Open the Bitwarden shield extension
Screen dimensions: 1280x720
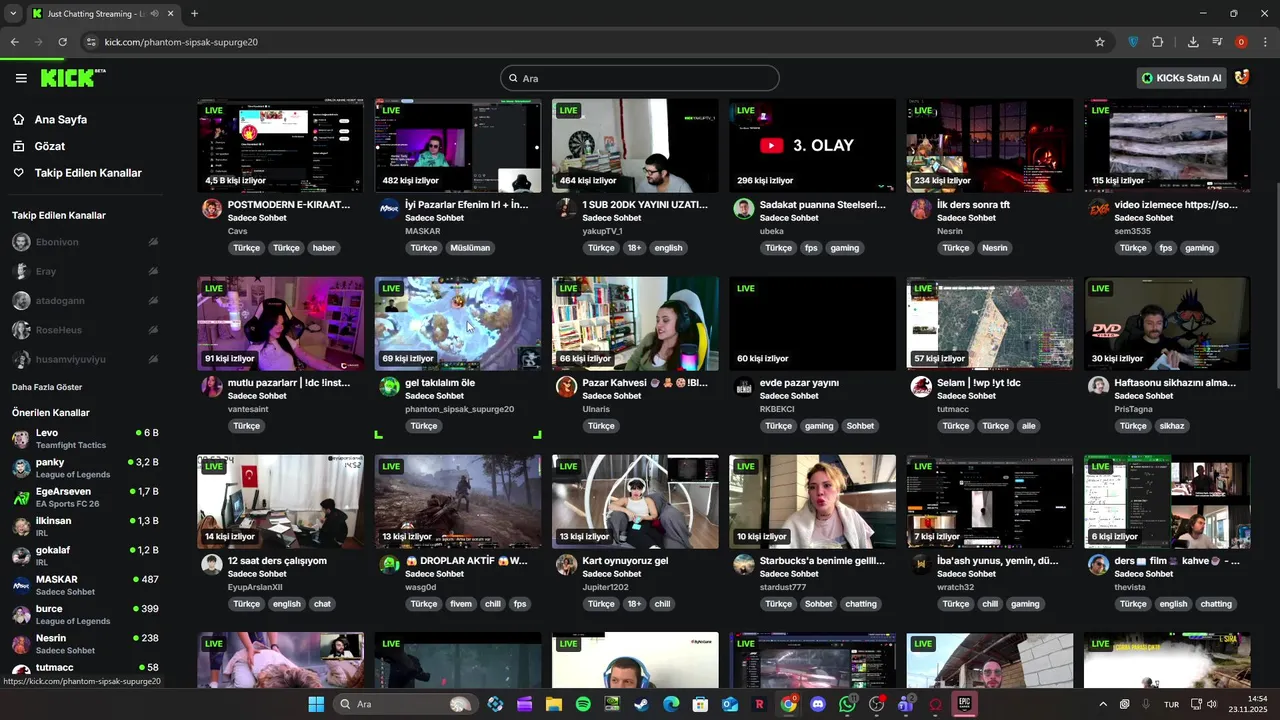1133,42
